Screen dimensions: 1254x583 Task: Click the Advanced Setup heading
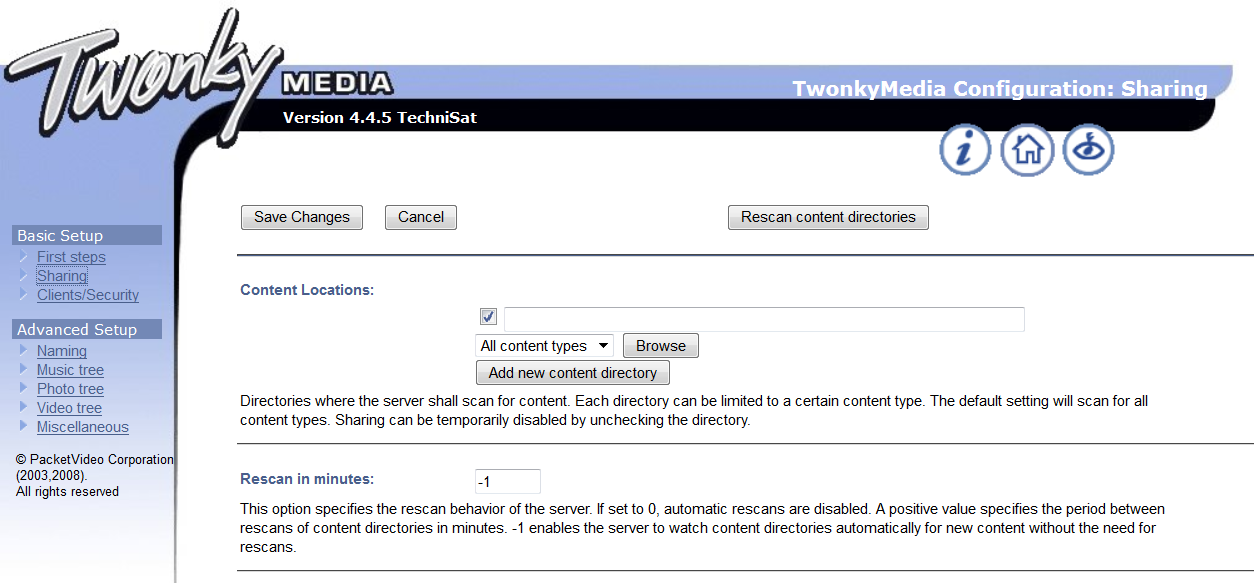(87, 329)
